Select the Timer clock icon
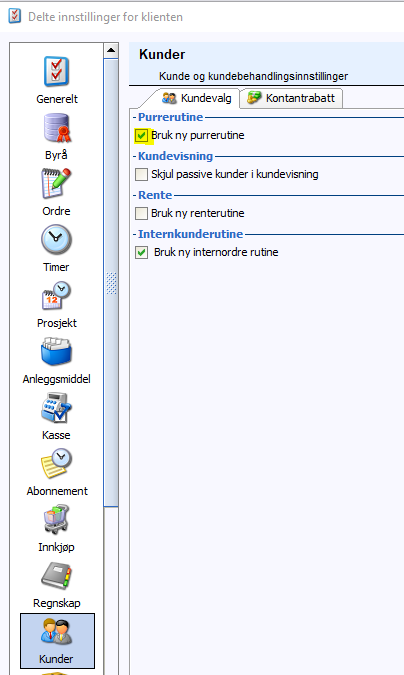 click(x=56, y=240)
